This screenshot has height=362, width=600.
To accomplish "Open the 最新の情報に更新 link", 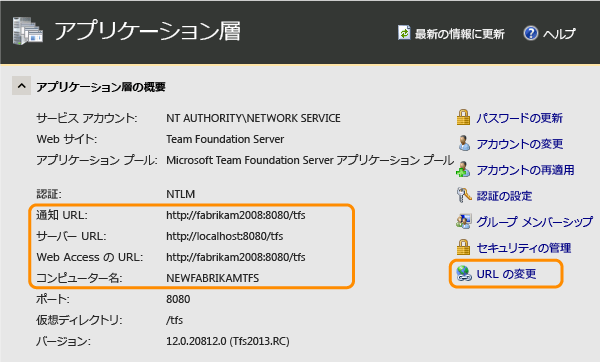I will 460,34.
